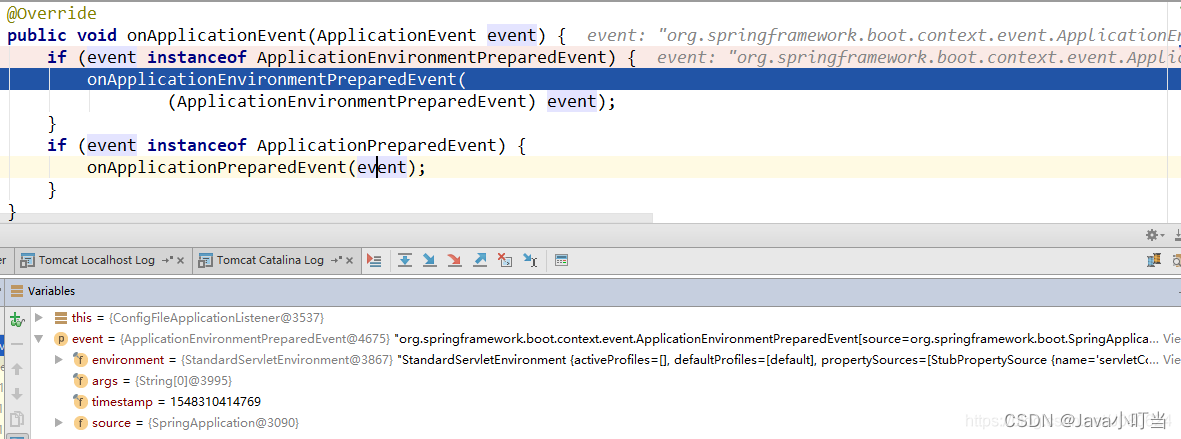Expand the 'this' variable node
The height and width of the screenshot is (439, 1181).
point(39,319)
